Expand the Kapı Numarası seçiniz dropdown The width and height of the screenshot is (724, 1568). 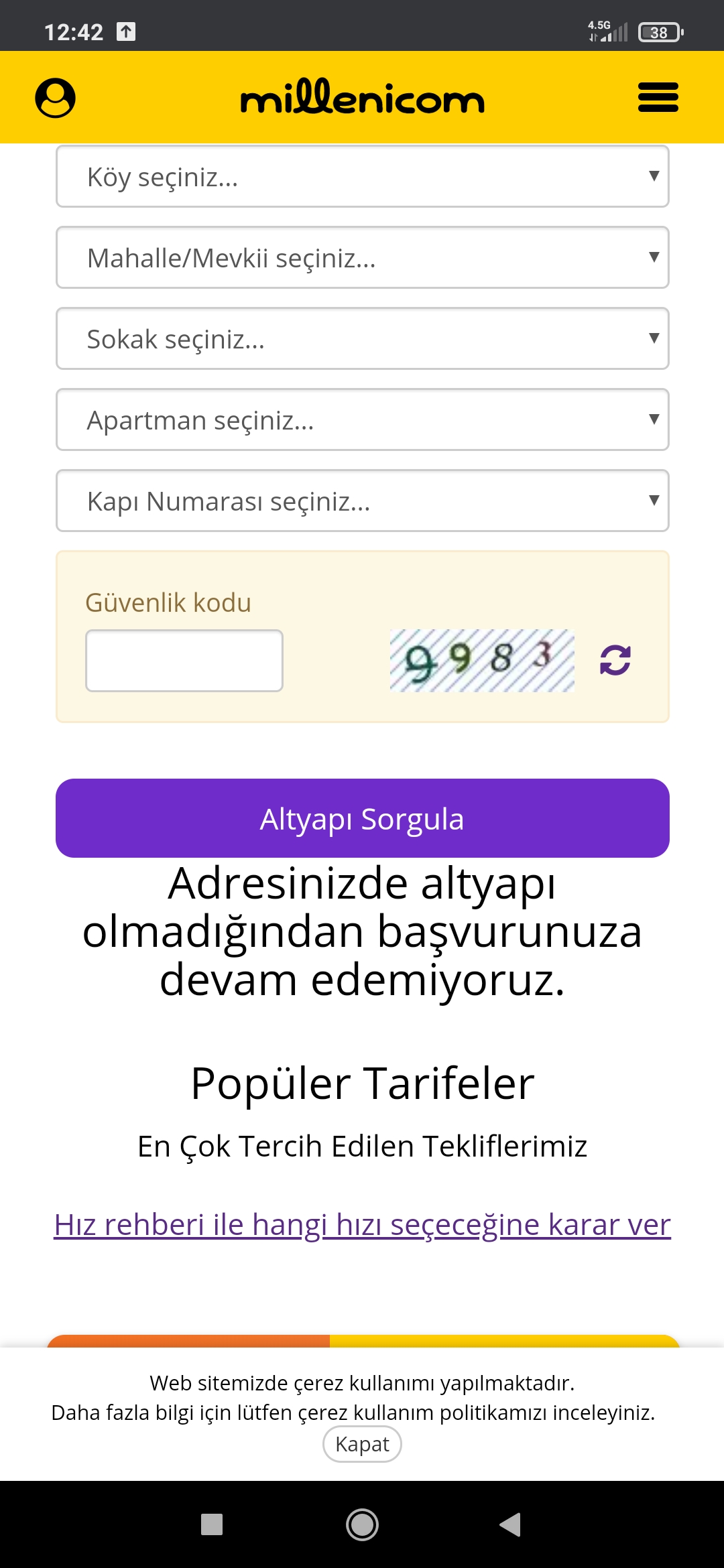[362, 501]
